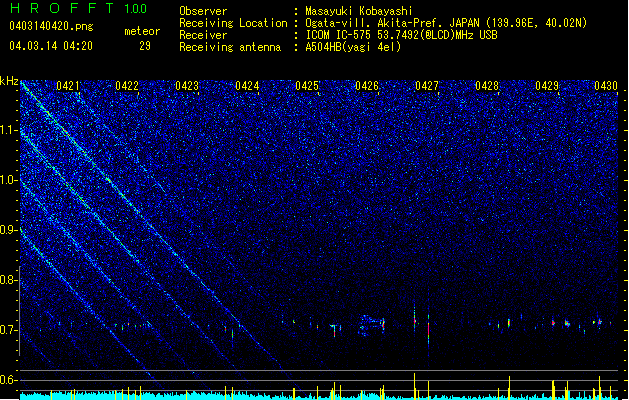Click the date stamp 04.03.14 04:20
The height and width of the screenshot is (400, 629).
(x=51, y=46)
